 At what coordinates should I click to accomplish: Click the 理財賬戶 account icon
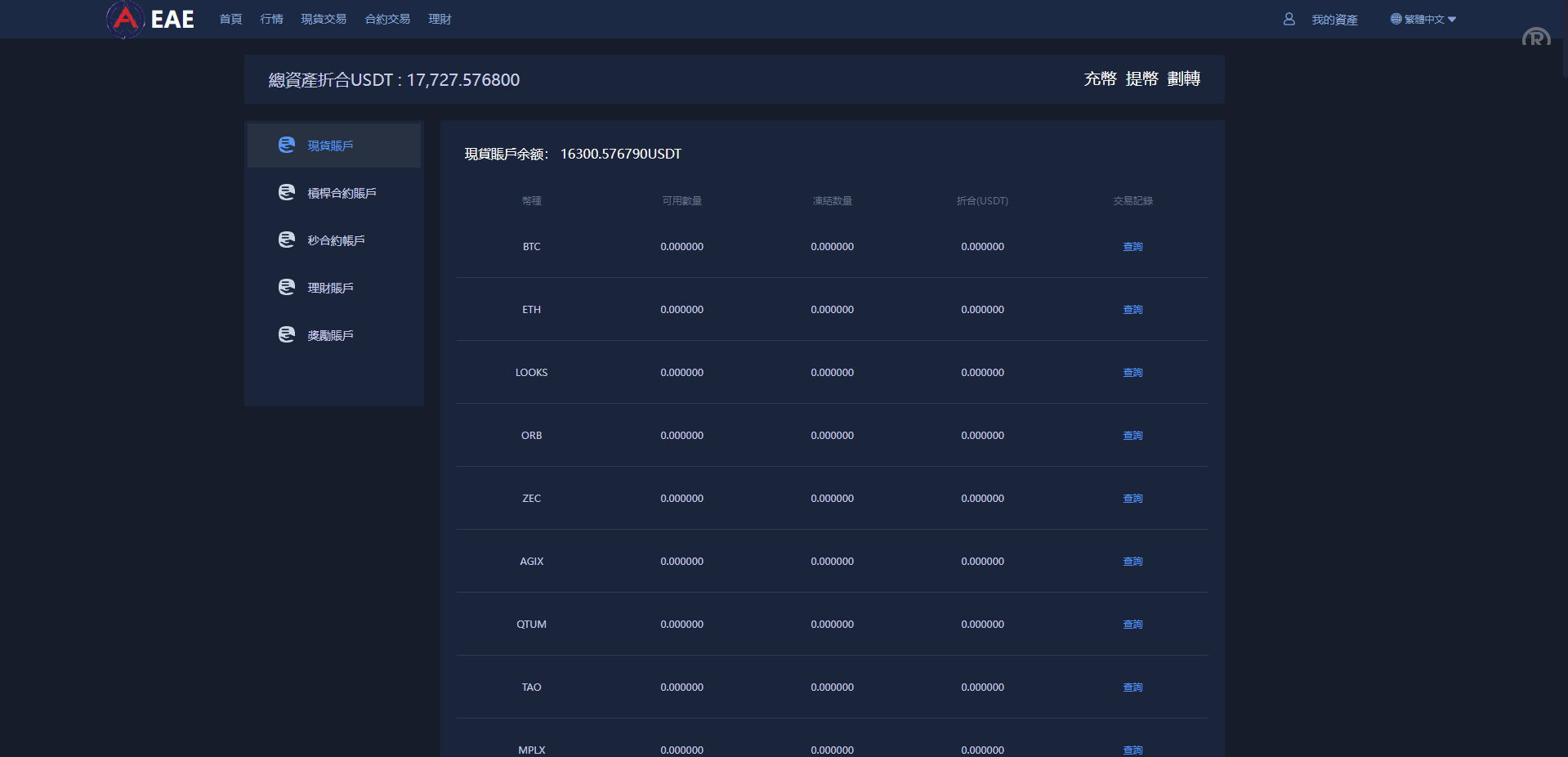coord(286,287)
